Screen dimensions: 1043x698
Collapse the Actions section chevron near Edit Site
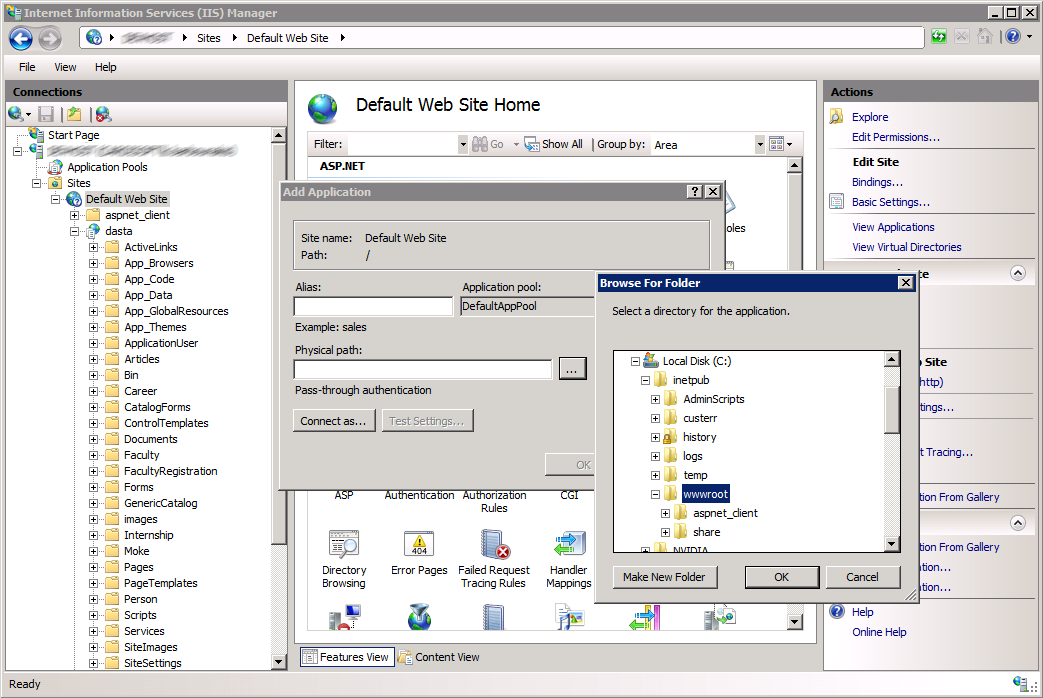1018,273
